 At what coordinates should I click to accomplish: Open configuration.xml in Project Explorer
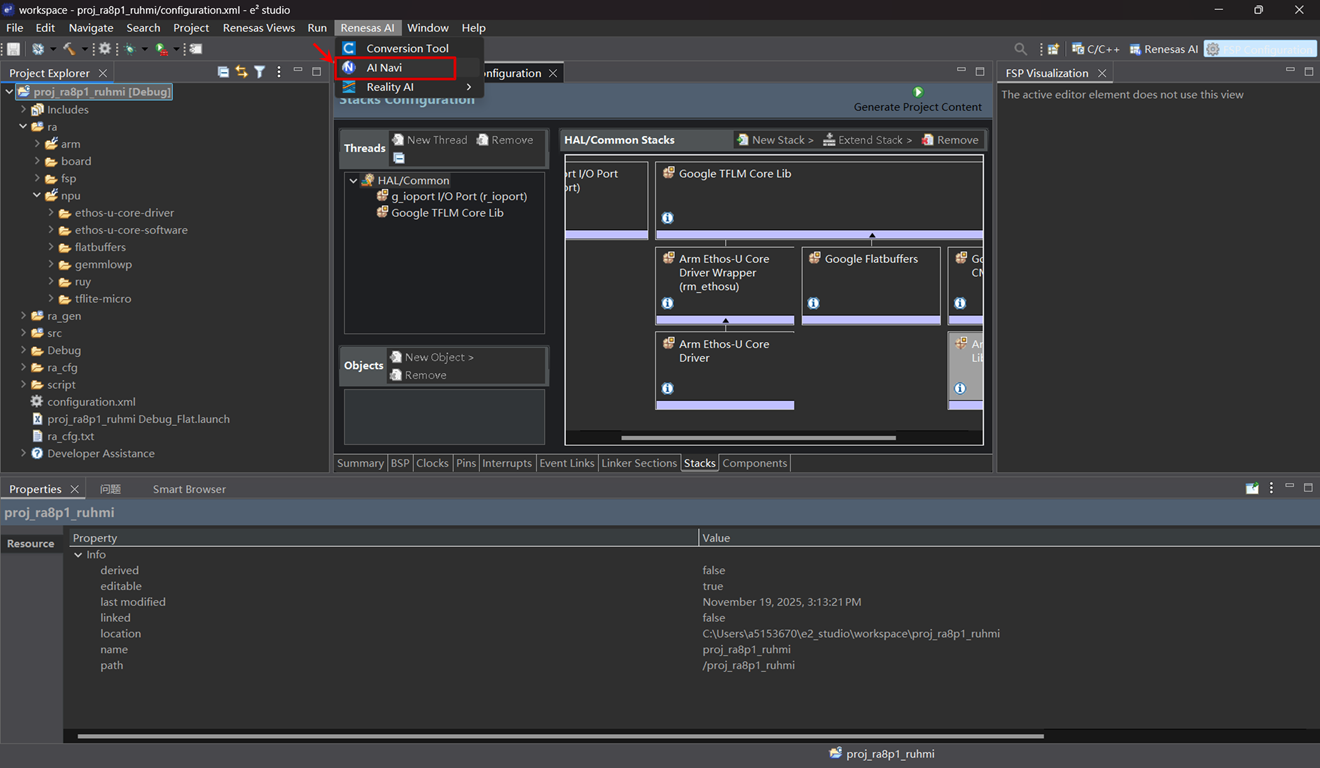[x=83, y=402]
